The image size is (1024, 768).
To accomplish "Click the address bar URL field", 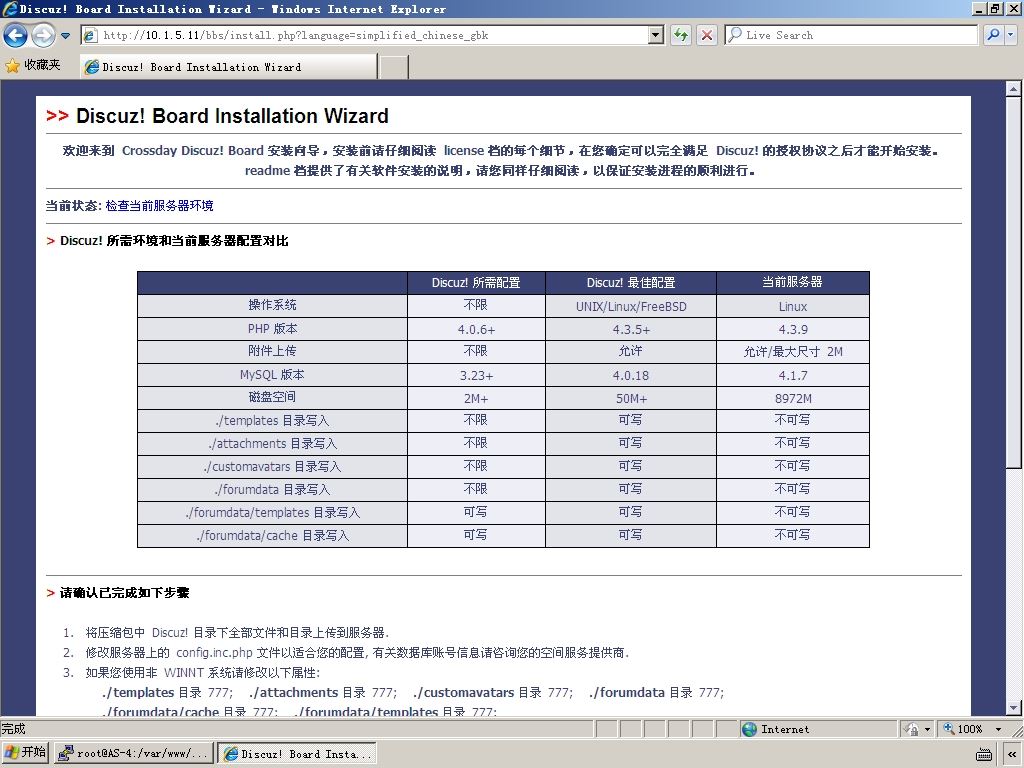I will coord(365,35).
